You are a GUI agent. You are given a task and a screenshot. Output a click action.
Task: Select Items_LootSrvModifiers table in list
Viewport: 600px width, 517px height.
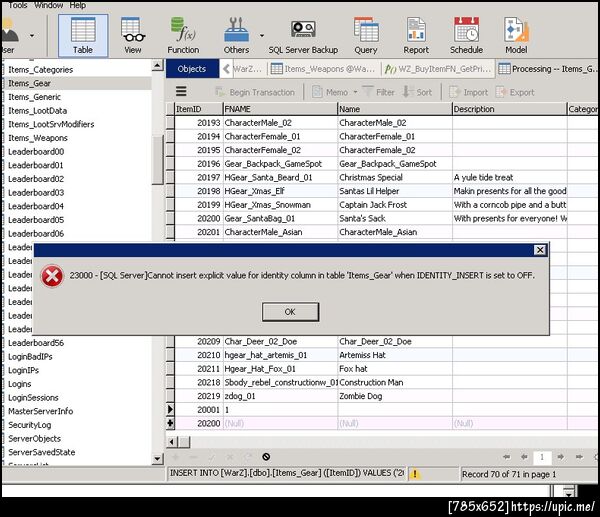point(51,124)
